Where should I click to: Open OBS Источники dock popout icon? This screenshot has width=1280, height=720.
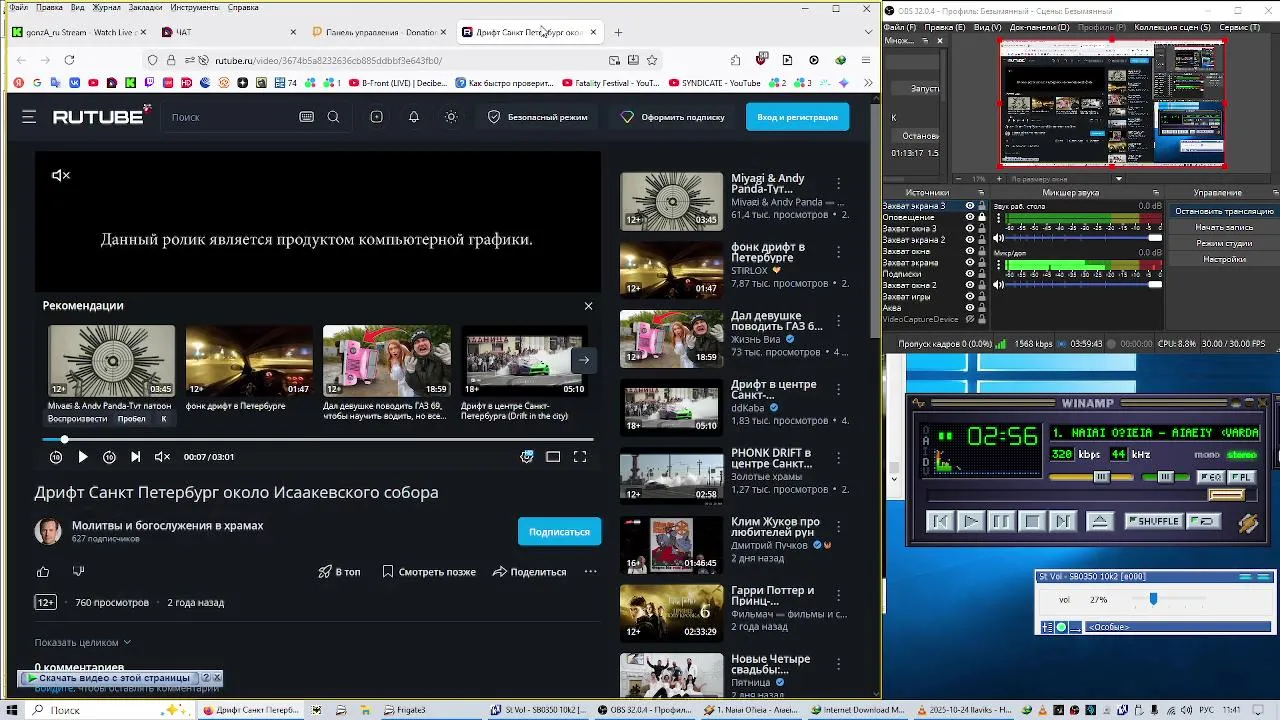(x=980, y=192)
